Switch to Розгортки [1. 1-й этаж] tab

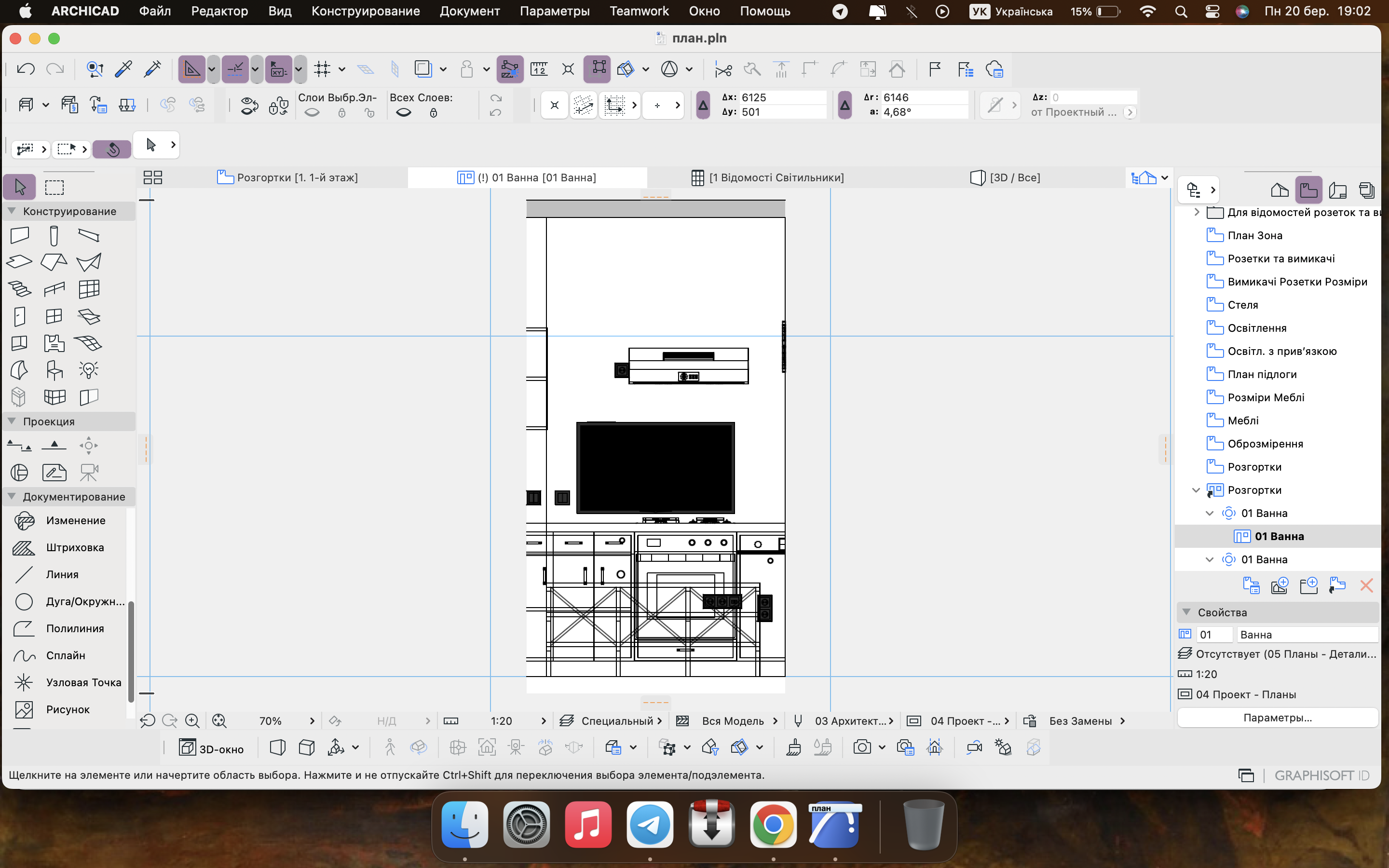pyautogui.click(x=287, y=177)
